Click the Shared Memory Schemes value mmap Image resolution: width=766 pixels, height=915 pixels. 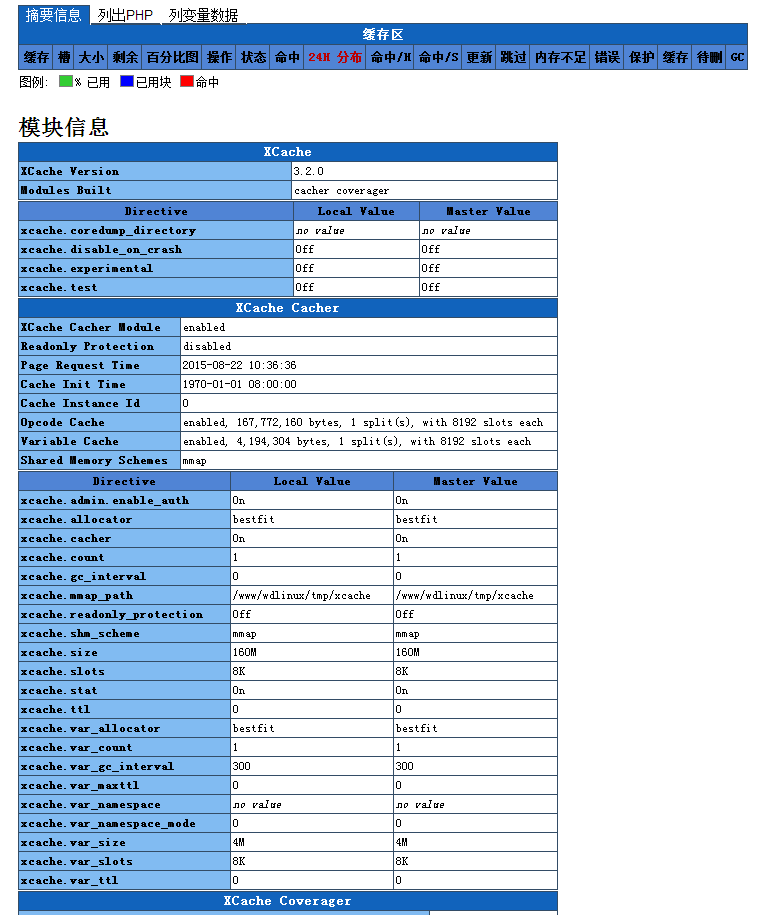point(194,460)
